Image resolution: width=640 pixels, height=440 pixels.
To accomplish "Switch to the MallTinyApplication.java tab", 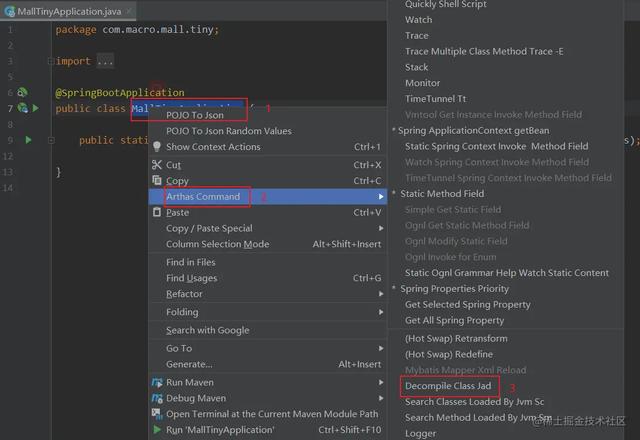I will pos(60,11).
